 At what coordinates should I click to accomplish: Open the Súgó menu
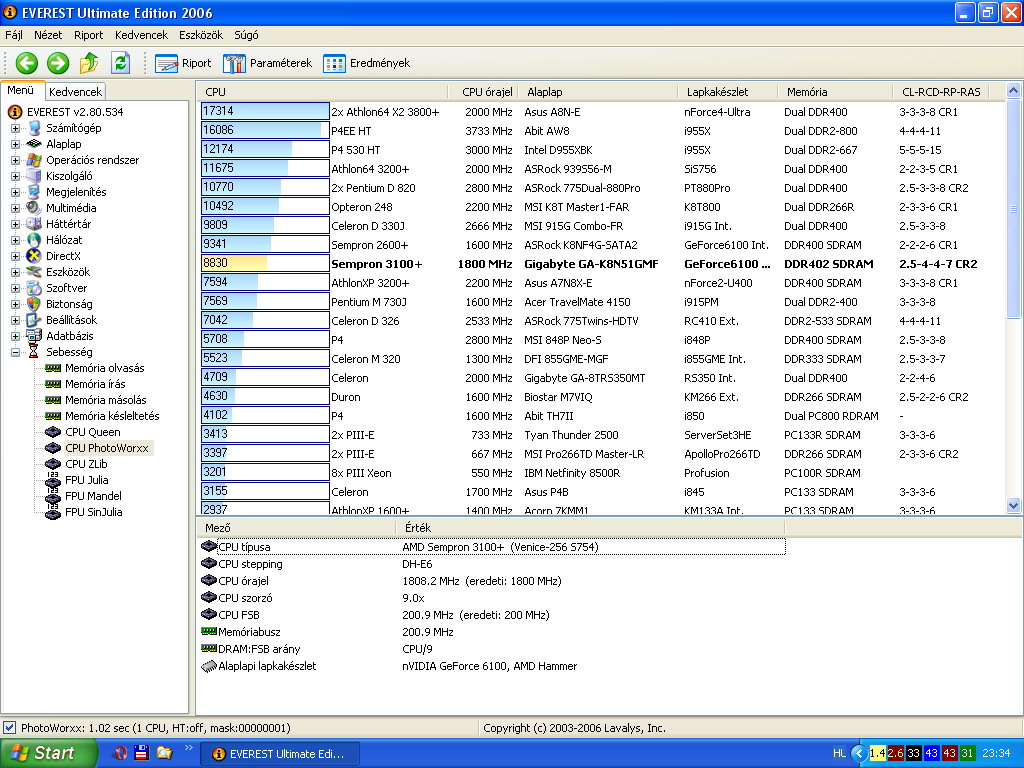(246, 35)
